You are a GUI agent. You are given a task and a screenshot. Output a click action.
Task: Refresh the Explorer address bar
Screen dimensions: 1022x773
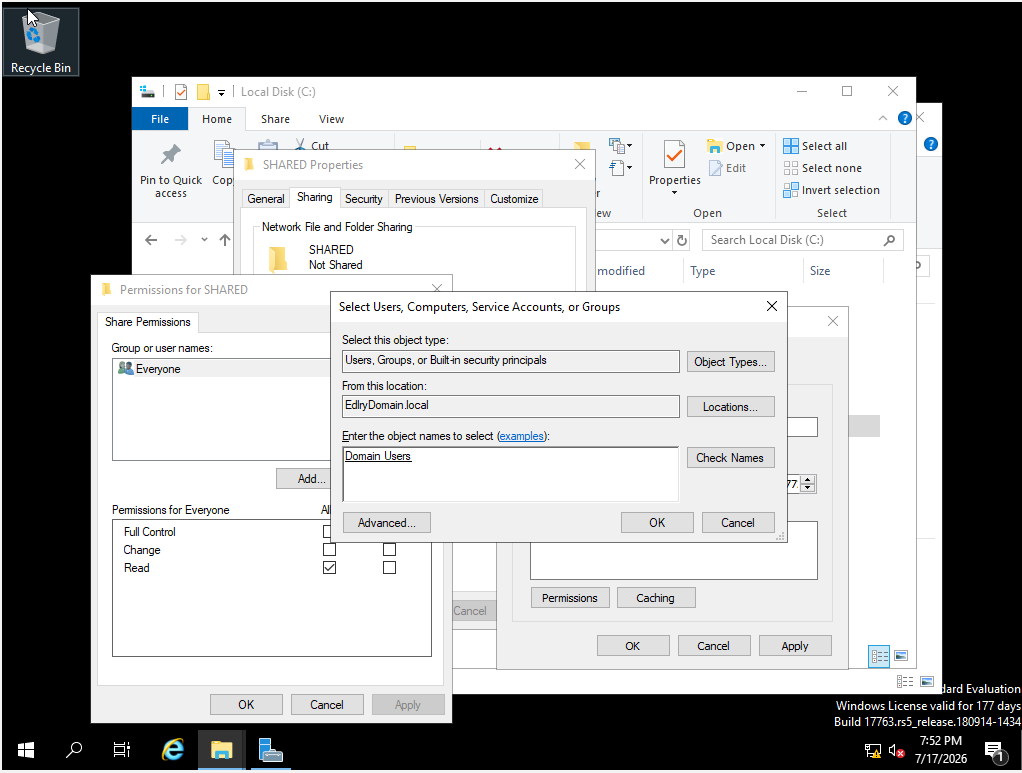coord(682,240)
